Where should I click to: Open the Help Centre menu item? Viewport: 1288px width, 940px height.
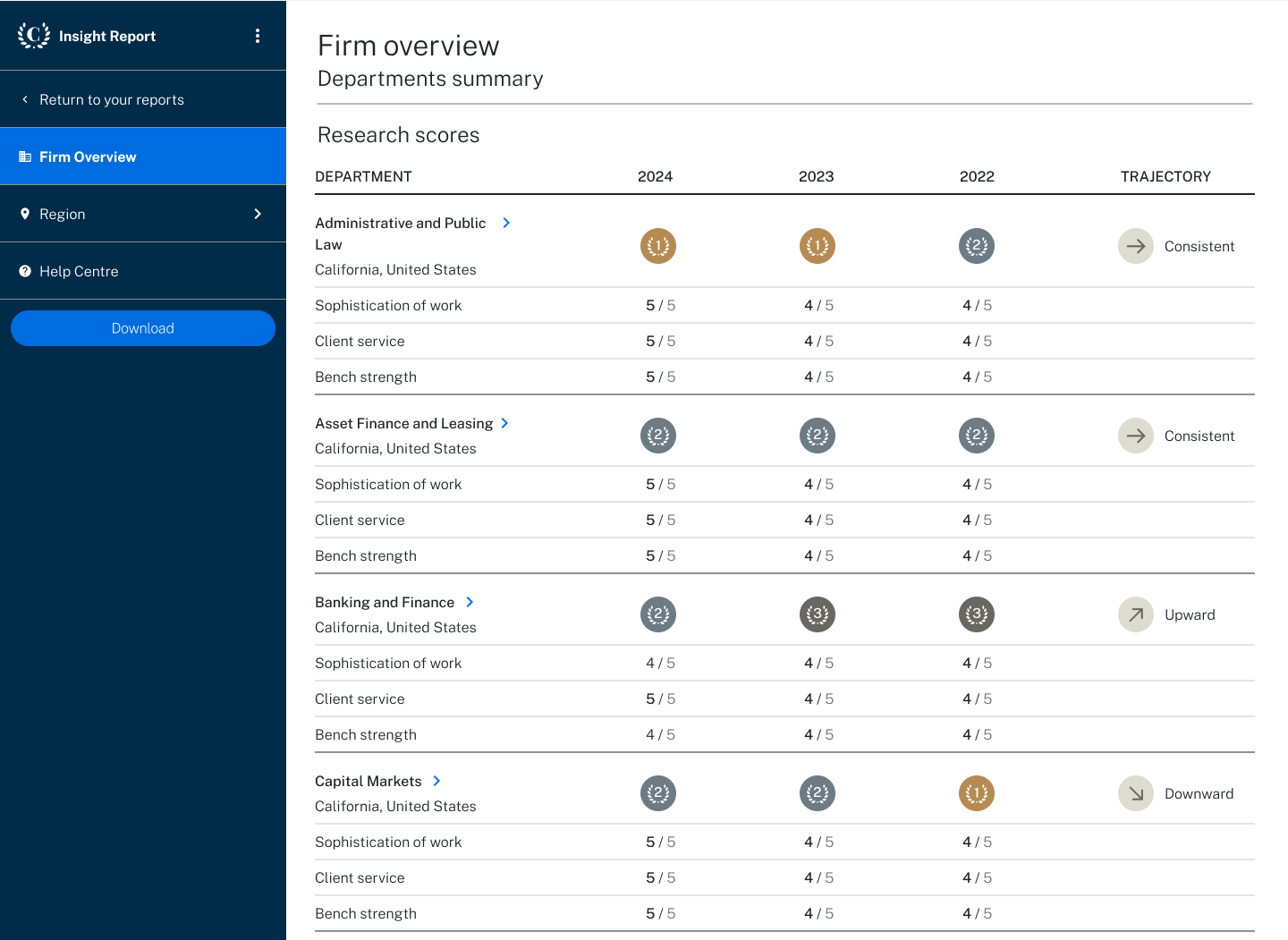coord(79,271)
